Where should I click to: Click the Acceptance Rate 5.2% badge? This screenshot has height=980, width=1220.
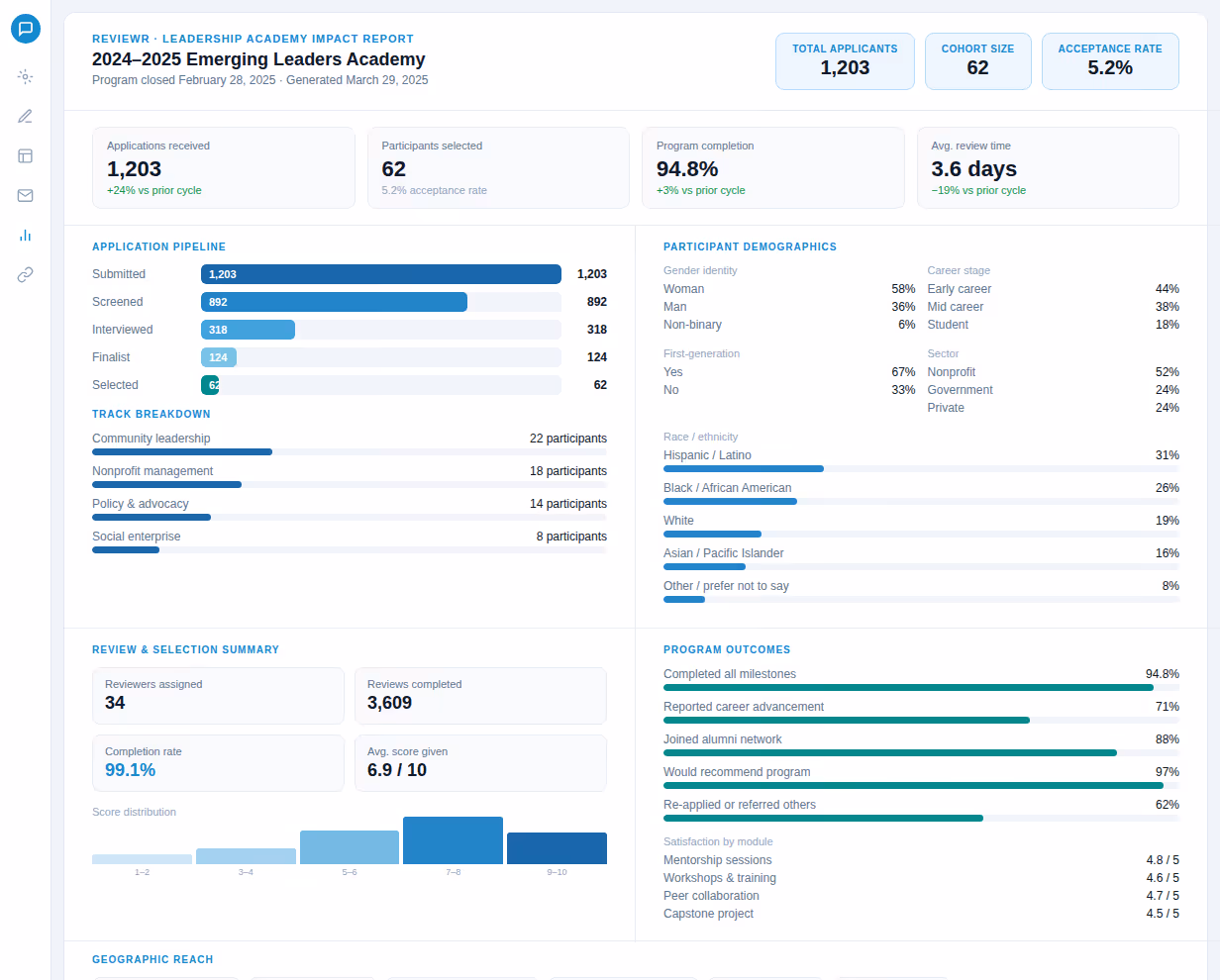(x=1110, y=61)
